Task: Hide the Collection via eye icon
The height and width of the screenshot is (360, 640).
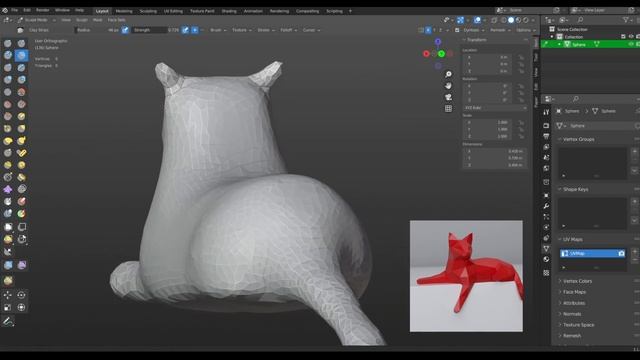Action: (x=631, y=36)
